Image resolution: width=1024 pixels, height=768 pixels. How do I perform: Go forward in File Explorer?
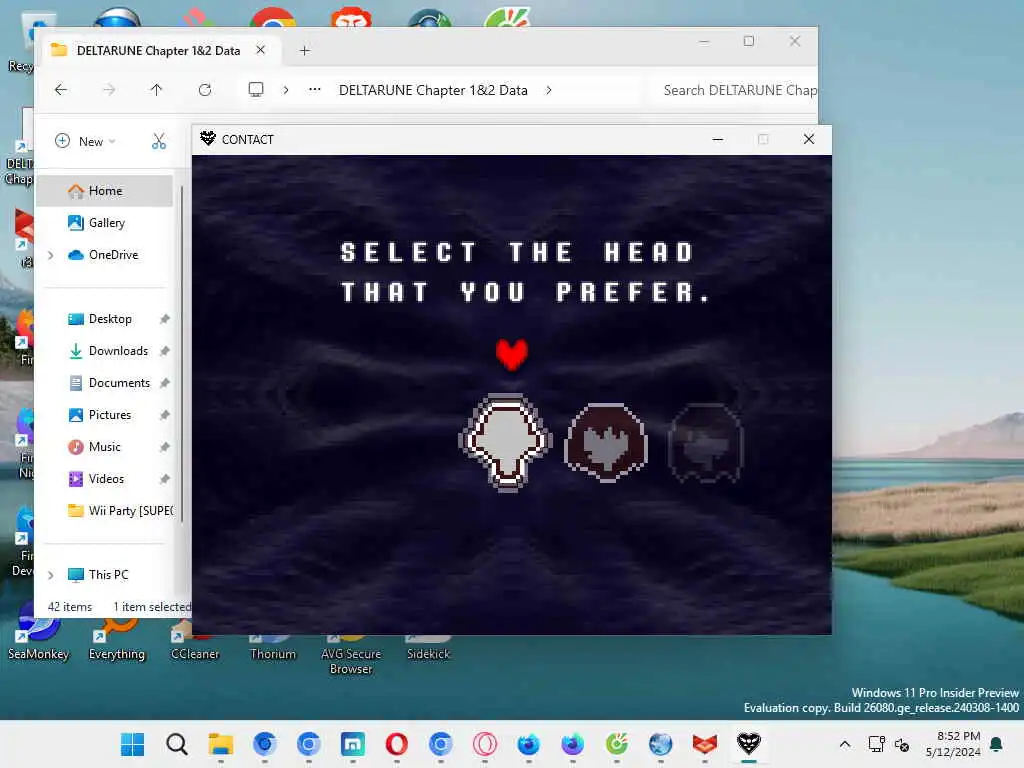(x=109, y=90)
